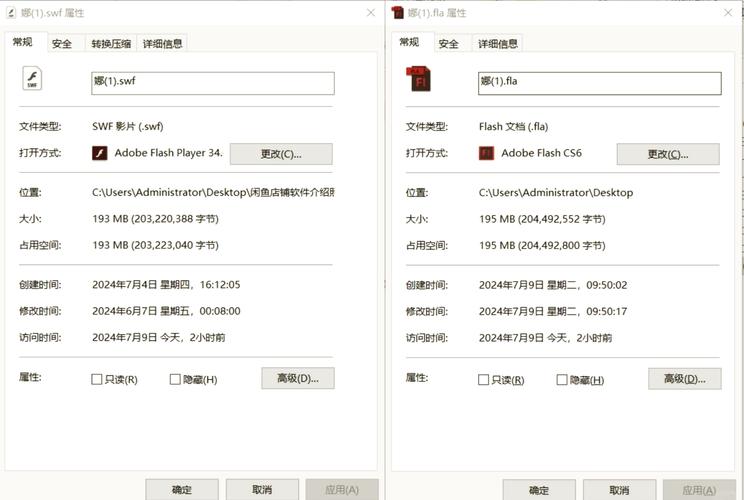Close the fla properties window
The width and height of the screenshot is (744, 500).
tap(728, 13)
